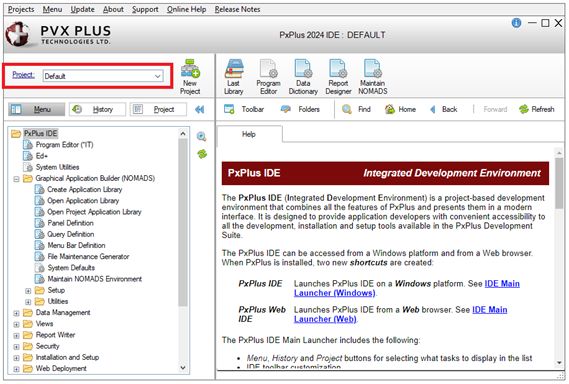Open the Release Notes menu
This screenshot has height=384, width=569.
pyautogui.click(x=237, y=9)
